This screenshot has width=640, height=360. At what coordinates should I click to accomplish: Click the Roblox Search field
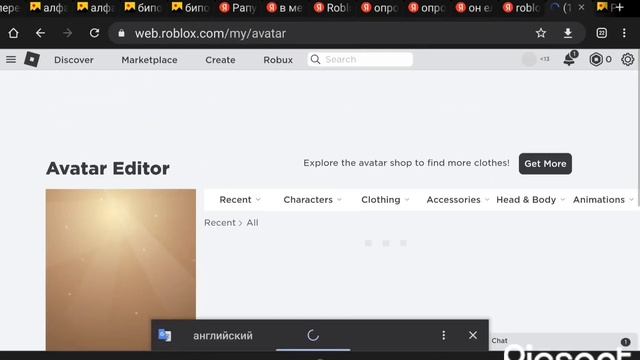360,60
